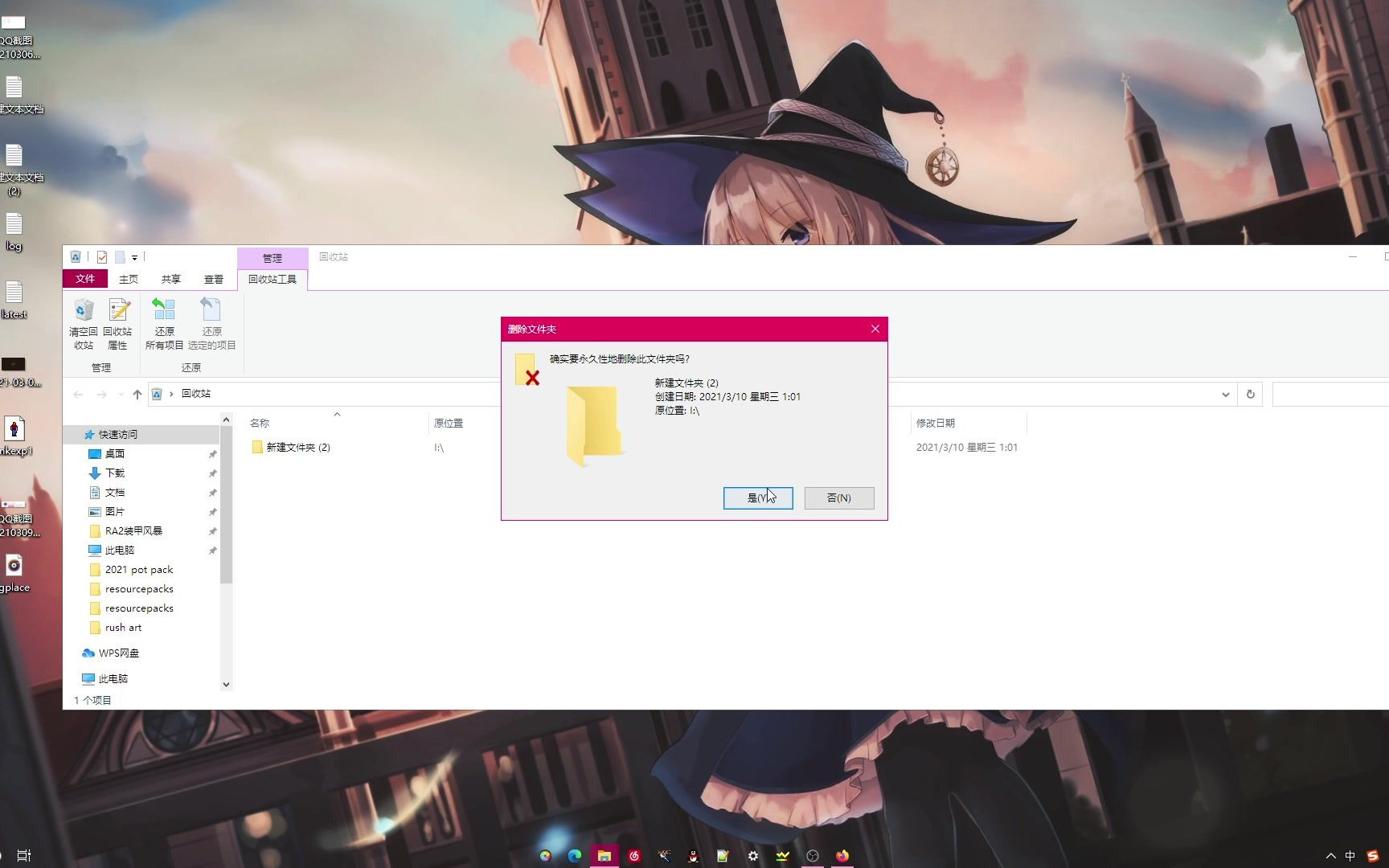Open 桌面 in navigation pane

point(115,453)
